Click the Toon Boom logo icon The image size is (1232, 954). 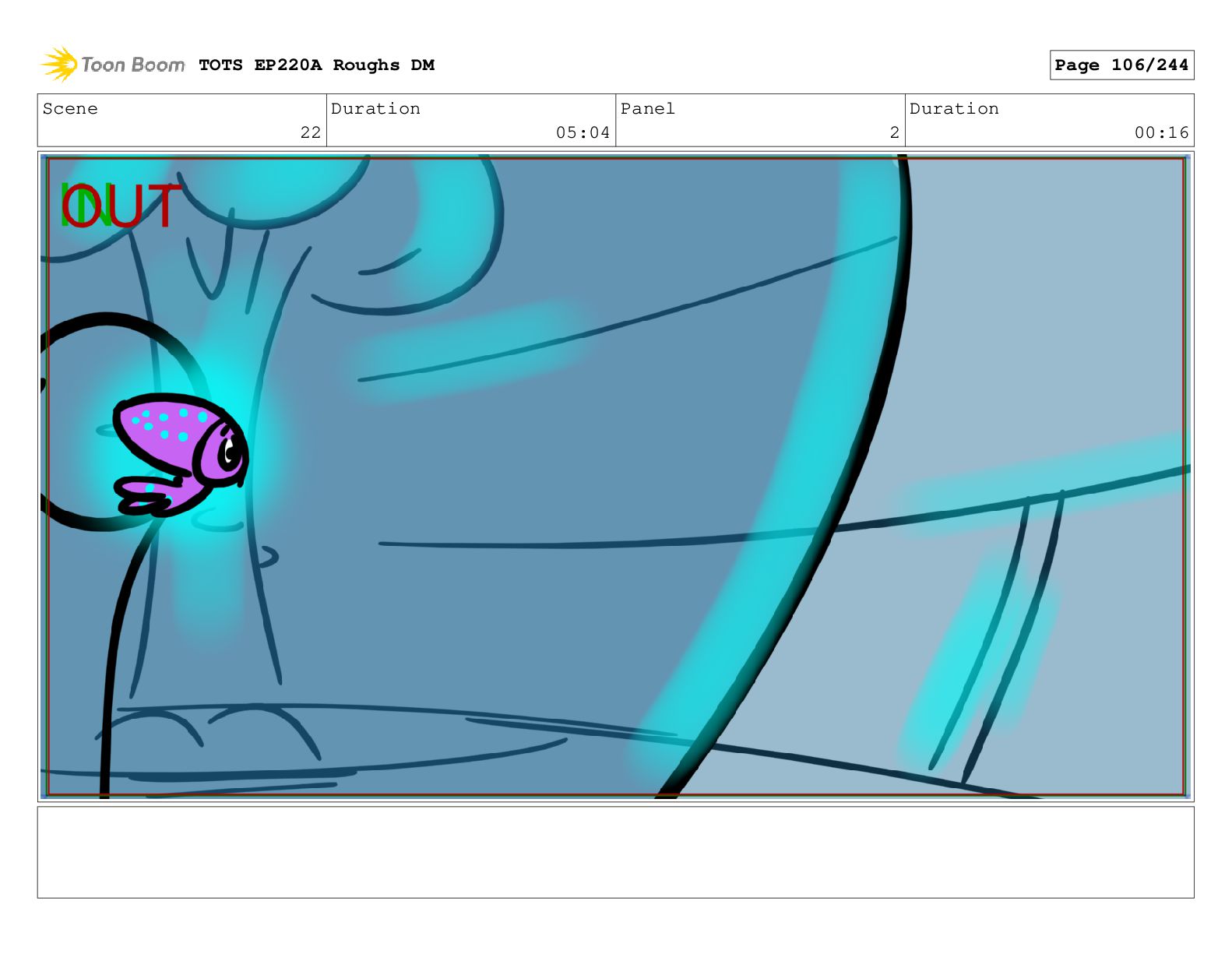(x=59, y=64)
